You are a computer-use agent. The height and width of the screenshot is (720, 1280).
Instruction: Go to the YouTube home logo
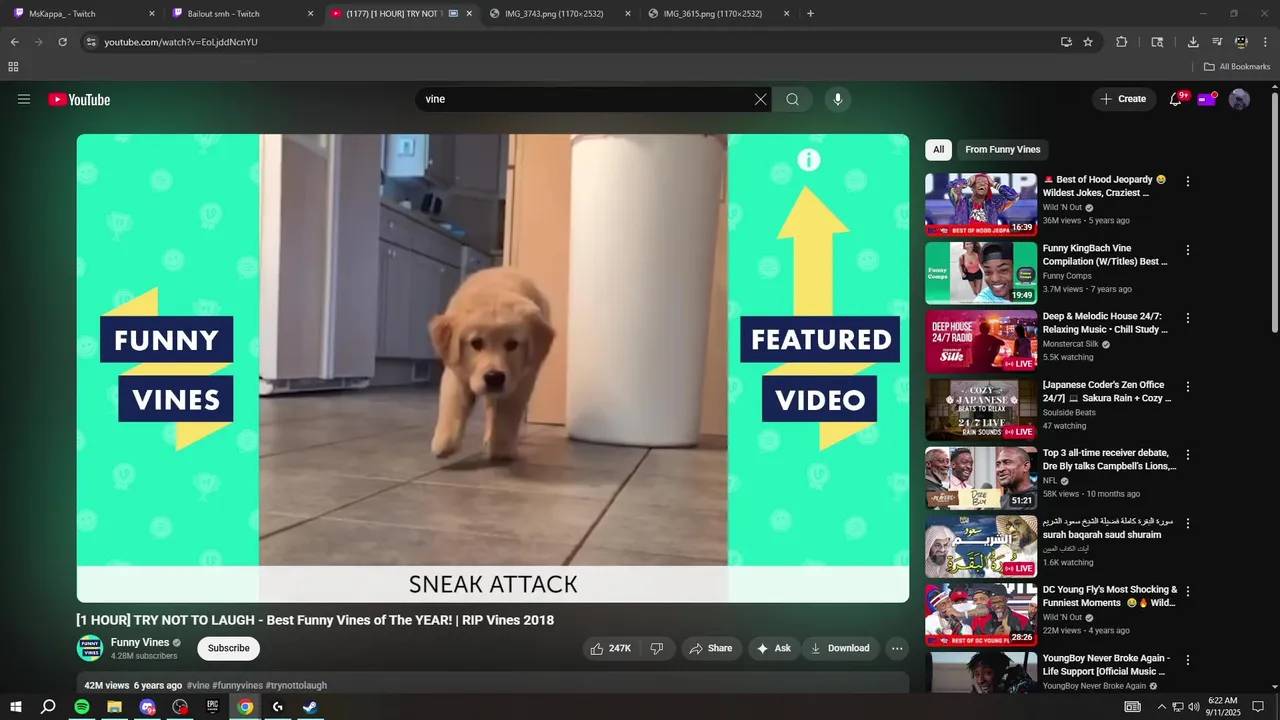(79, 99)
